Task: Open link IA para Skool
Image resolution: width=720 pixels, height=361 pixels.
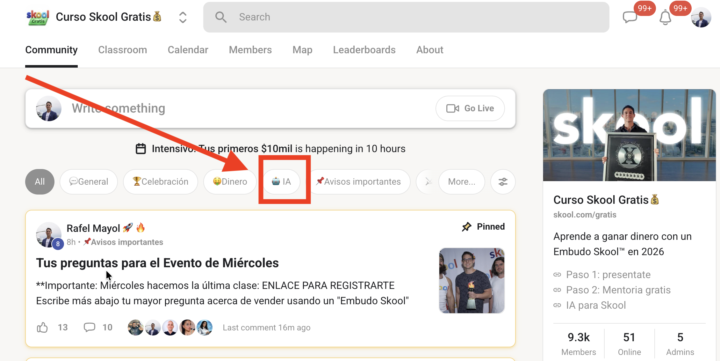Action: (x=596, y=305)
